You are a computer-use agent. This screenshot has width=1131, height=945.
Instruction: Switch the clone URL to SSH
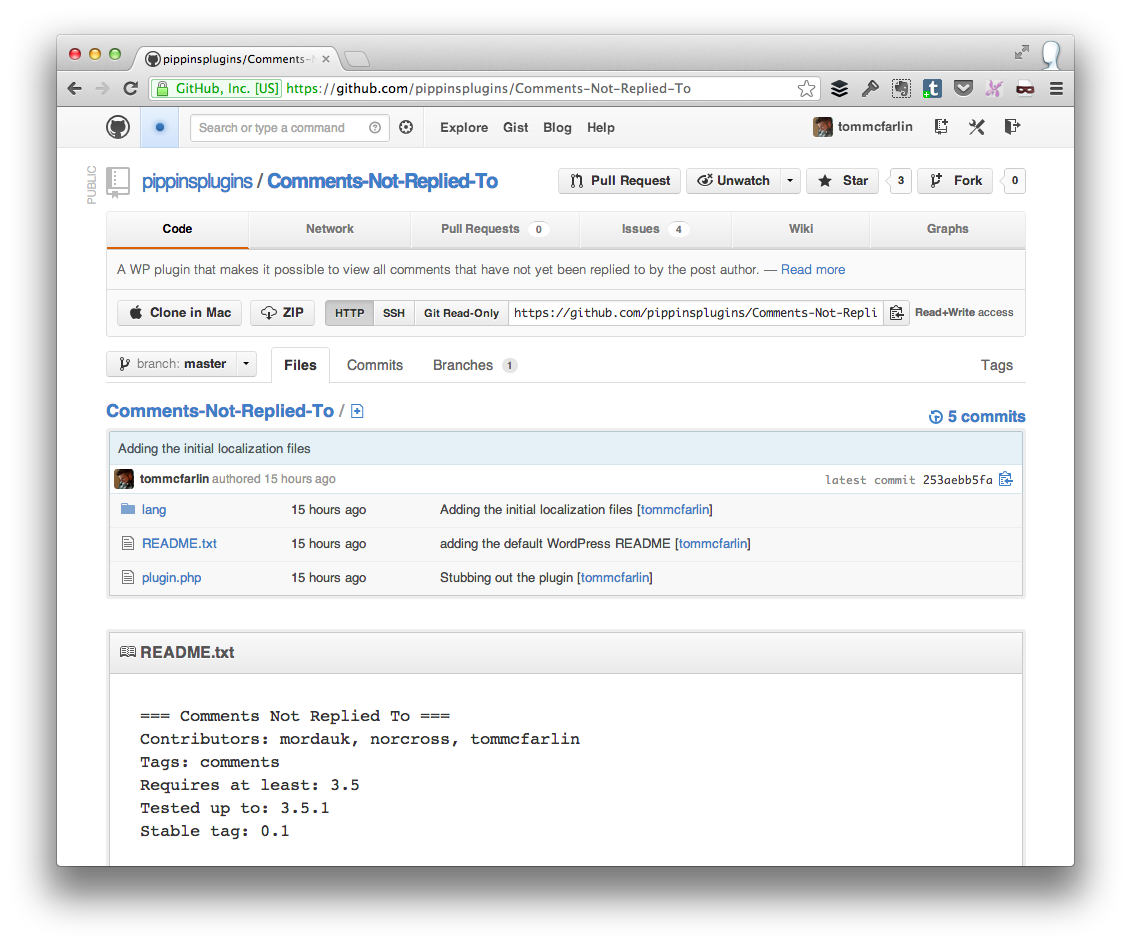pyautogui.click(x=393, y=312)
